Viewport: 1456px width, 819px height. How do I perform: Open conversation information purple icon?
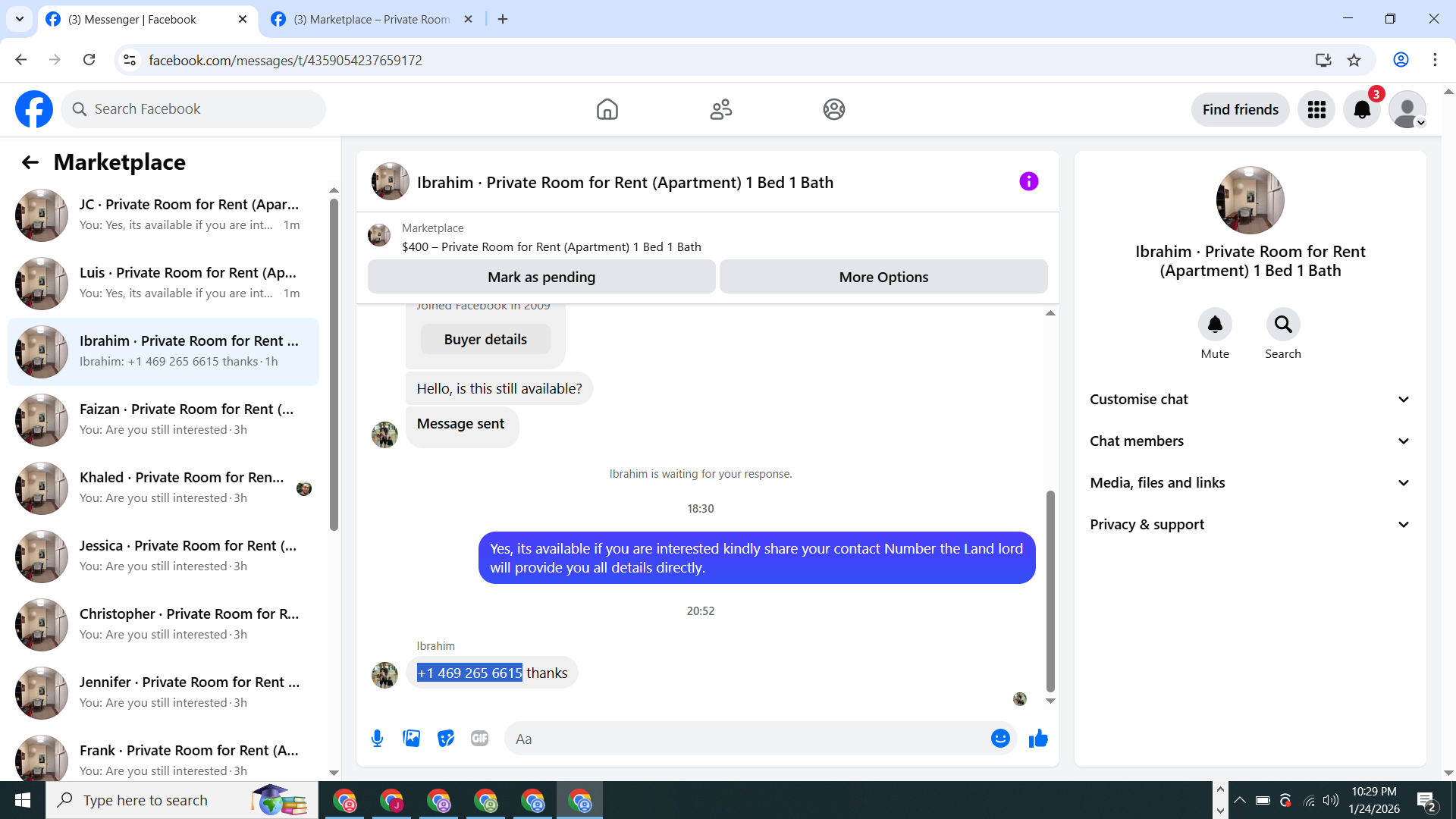(1028, 181)
